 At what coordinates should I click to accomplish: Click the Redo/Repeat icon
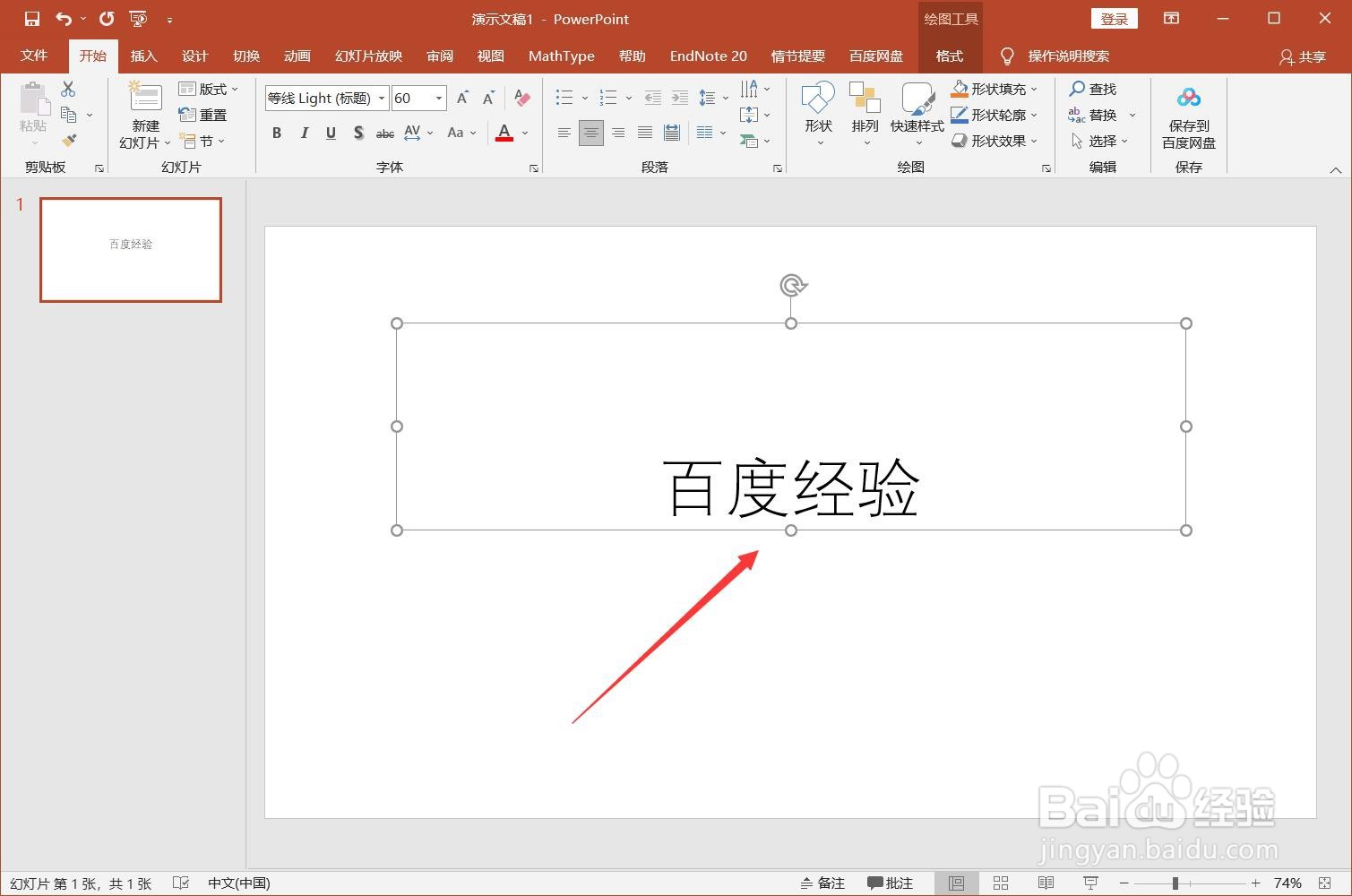(x=107, y=19)
